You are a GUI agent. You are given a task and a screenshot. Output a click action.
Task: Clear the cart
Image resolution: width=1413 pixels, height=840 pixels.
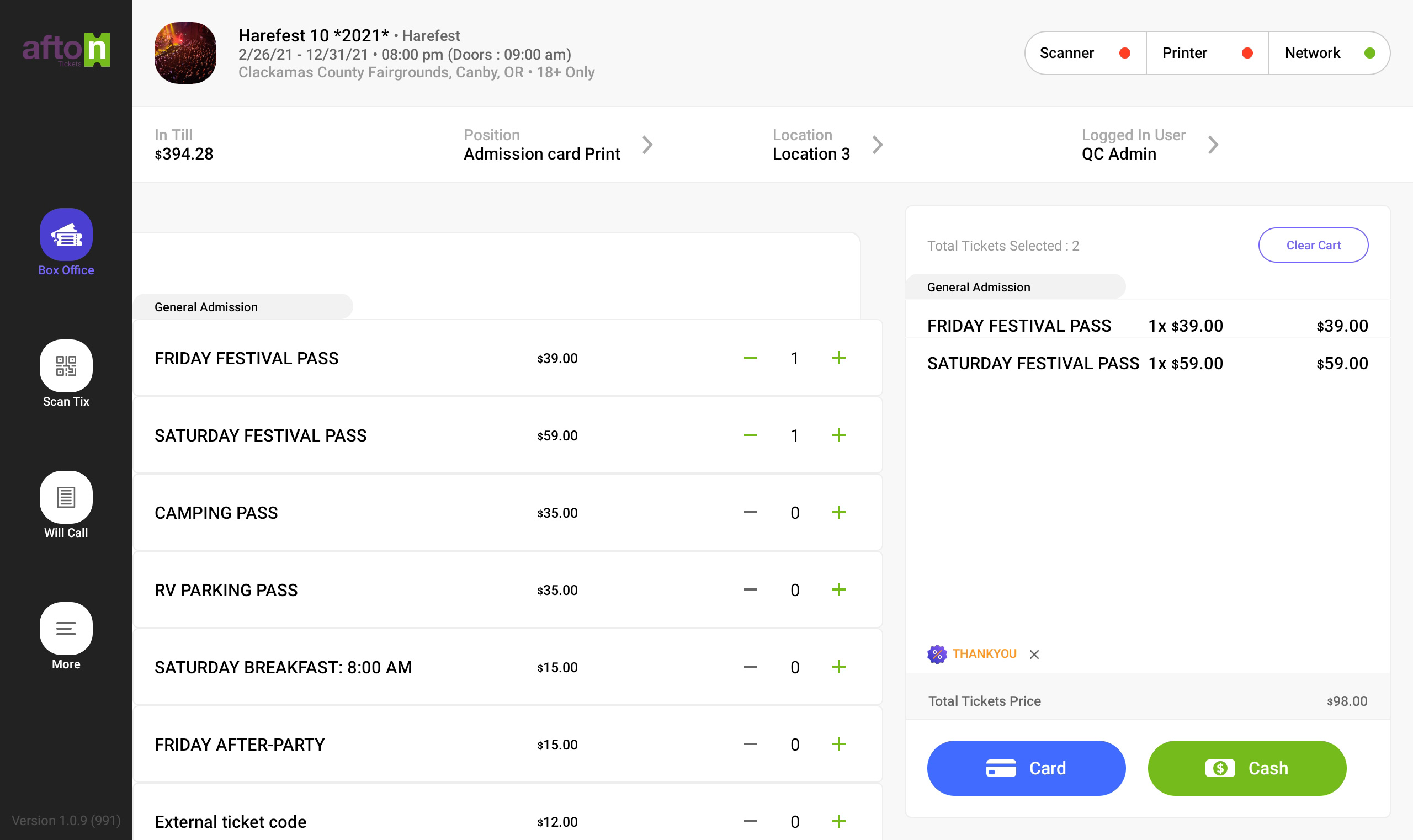coord(1313,245)
